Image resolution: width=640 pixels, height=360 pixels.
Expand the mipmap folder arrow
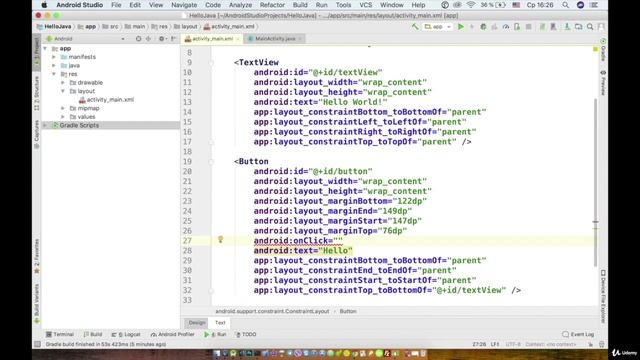click(63, 108)
